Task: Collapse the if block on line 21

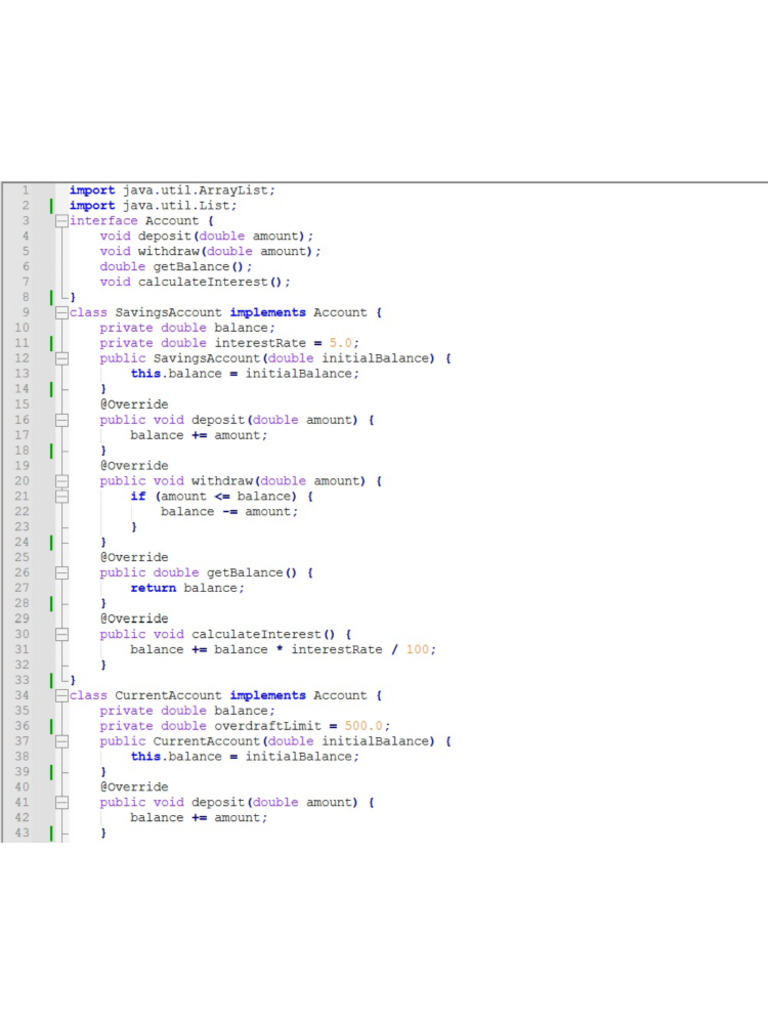Action: 61,496
